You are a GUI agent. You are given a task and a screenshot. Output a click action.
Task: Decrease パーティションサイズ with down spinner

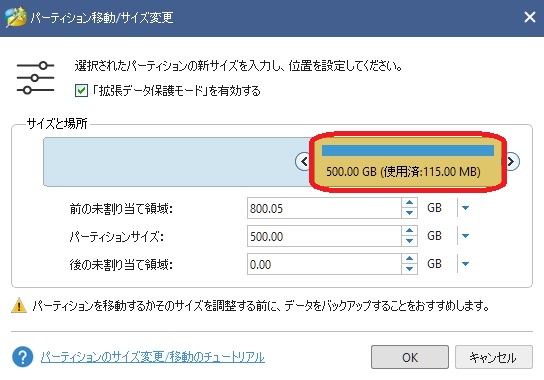point(409,241)
